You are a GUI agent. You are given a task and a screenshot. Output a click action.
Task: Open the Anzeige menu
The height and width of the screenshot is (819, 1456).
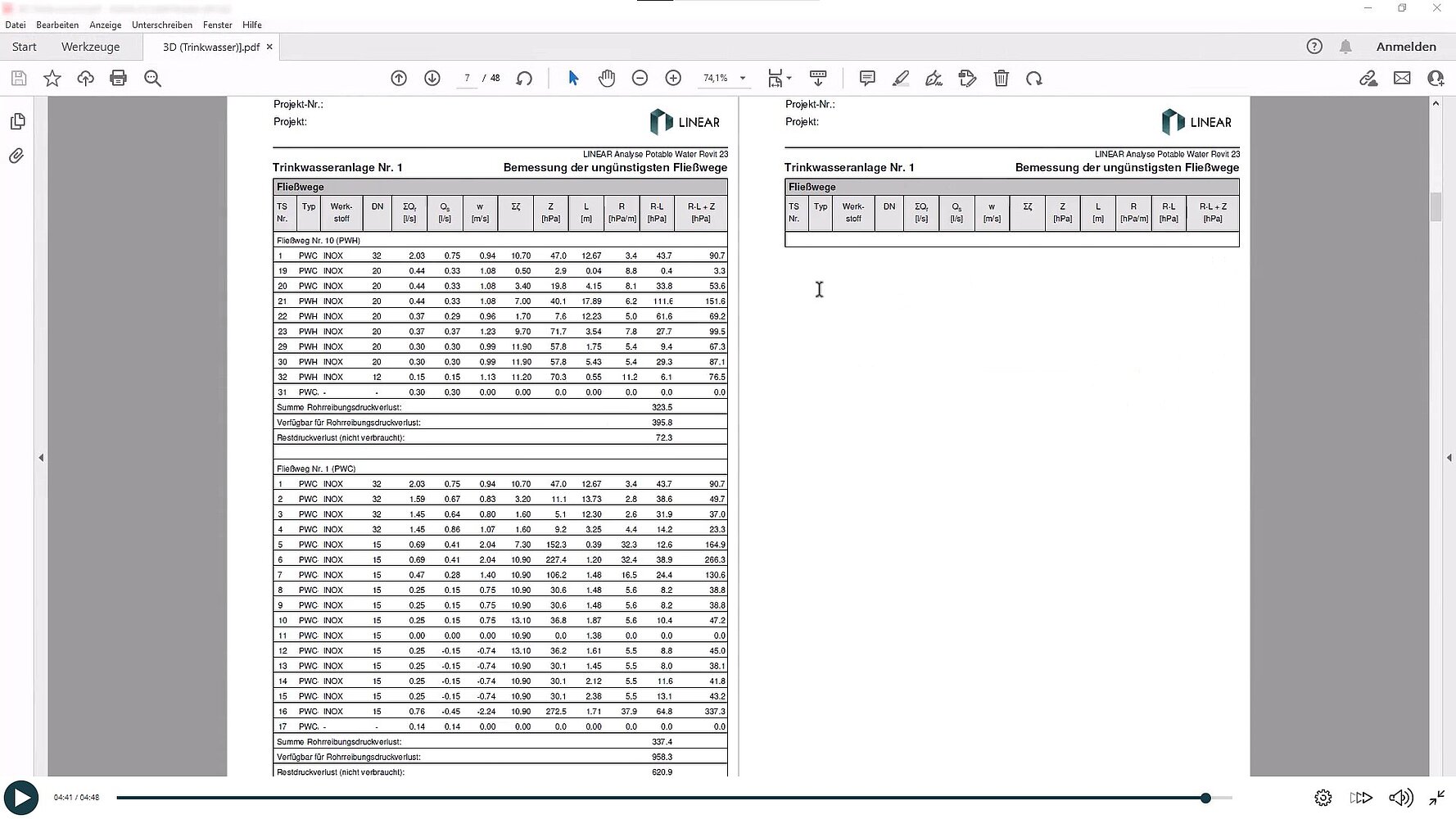106,25
